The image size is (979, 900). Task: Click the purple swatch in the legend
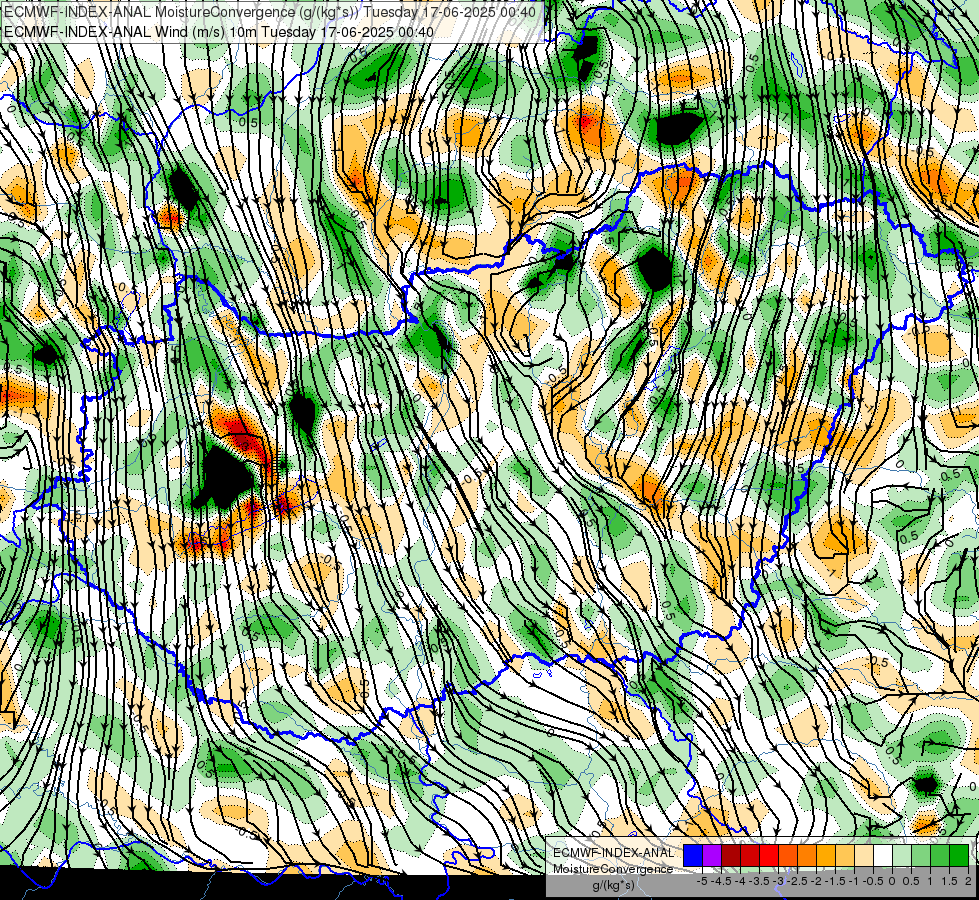[712, 856]
